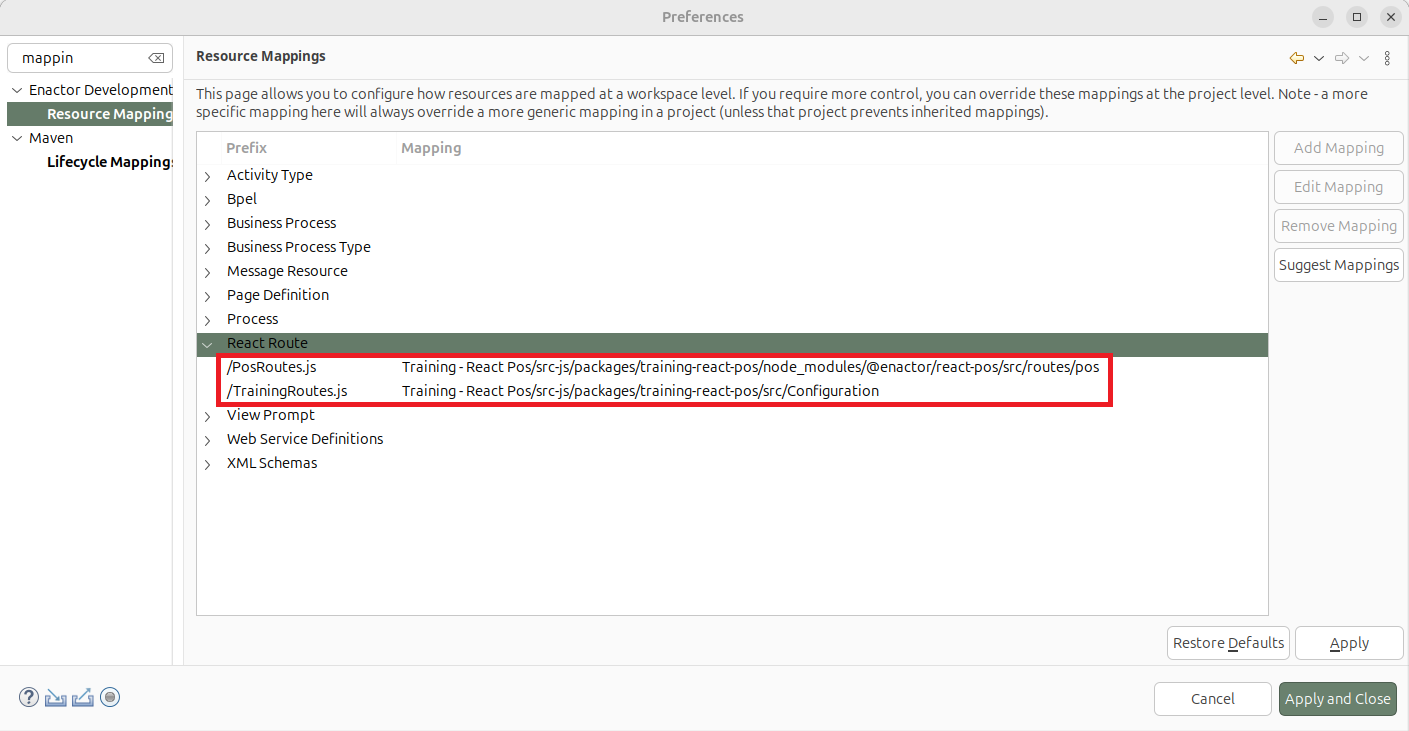Open the view menu (three dots)
1409x731 pixels.
click(1387, 58)
